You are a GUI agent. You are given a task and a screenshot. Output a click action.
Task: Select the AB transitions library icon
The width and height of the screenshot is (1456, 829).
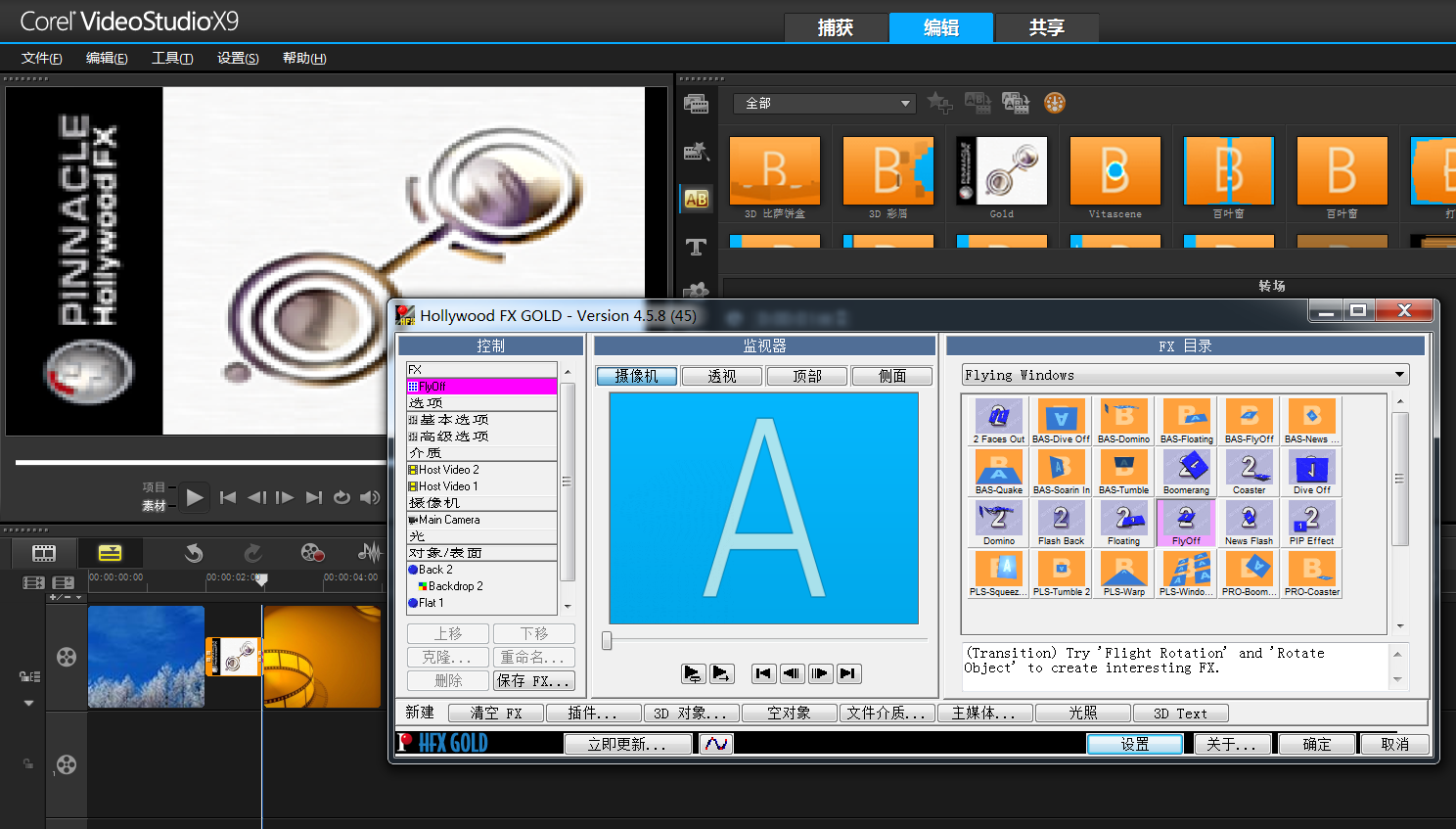(696, 199)
